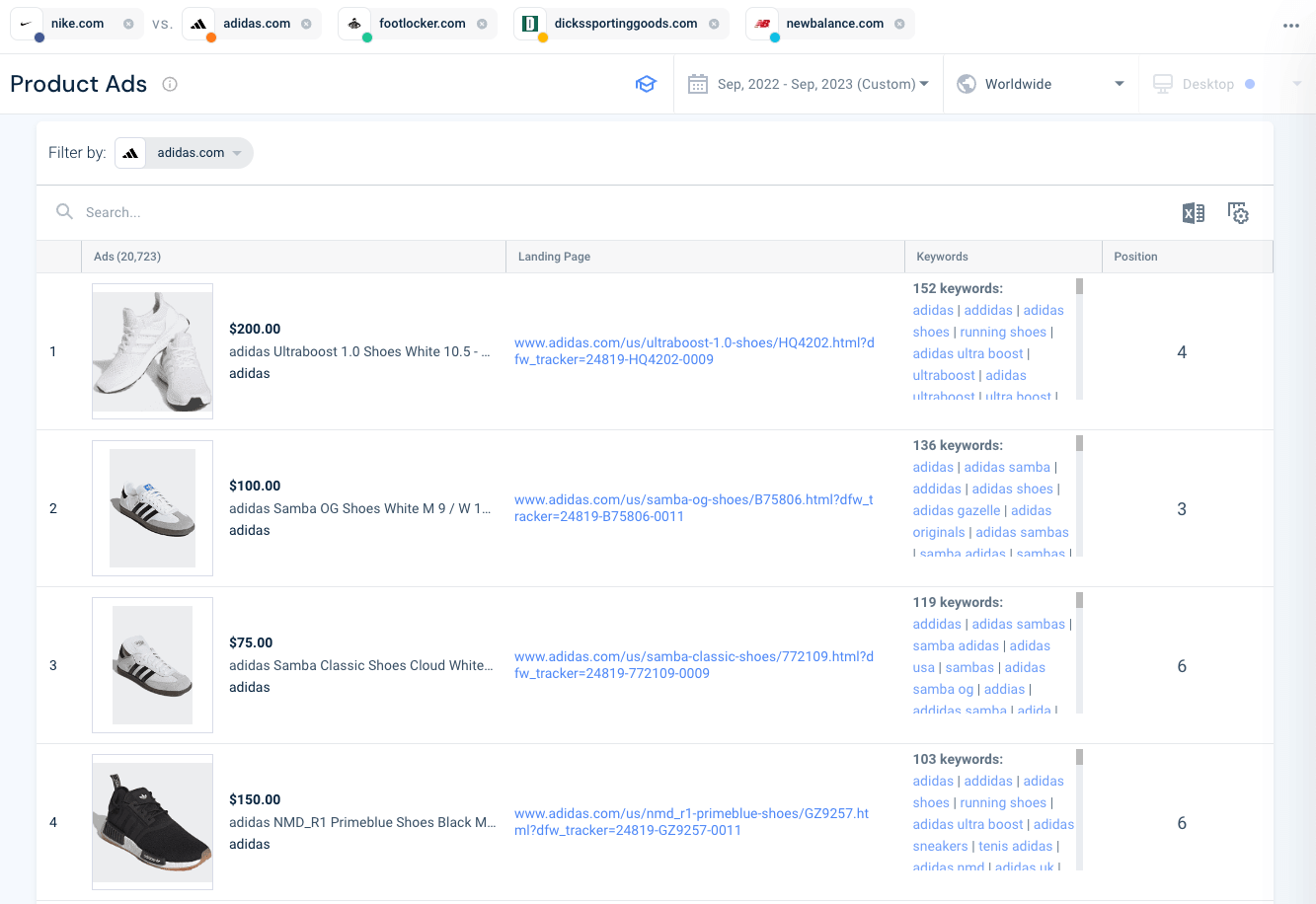
Task: Click the search magnifier icon
Action: 63,211
